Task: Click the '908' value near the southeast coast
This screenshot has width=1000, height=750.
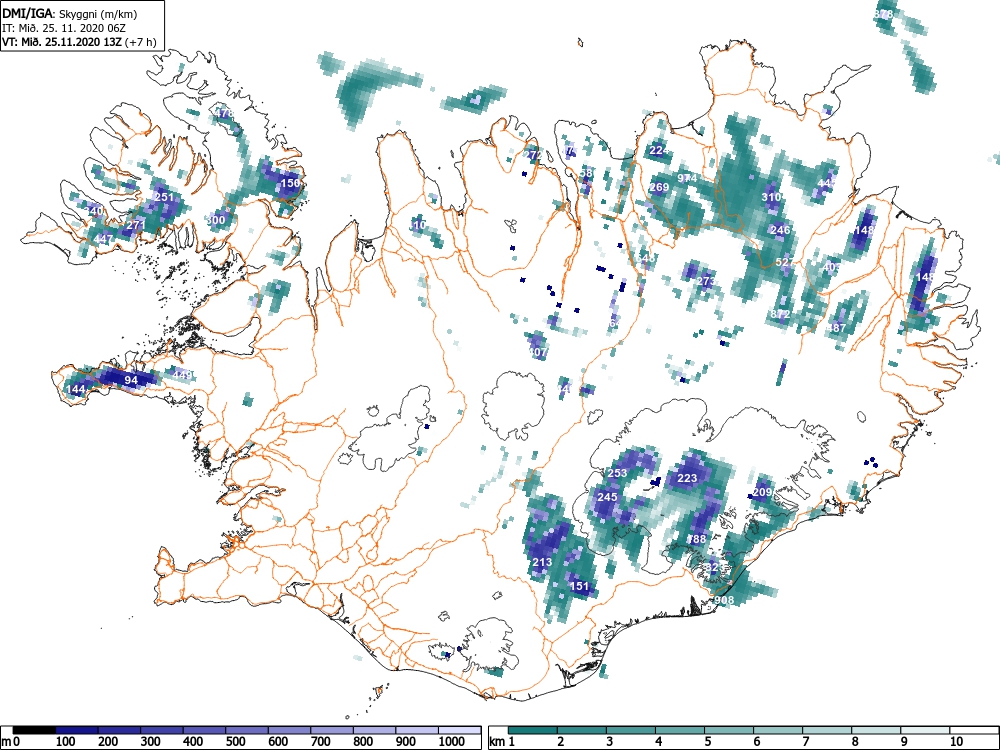Action: click(x=724, y=599)
